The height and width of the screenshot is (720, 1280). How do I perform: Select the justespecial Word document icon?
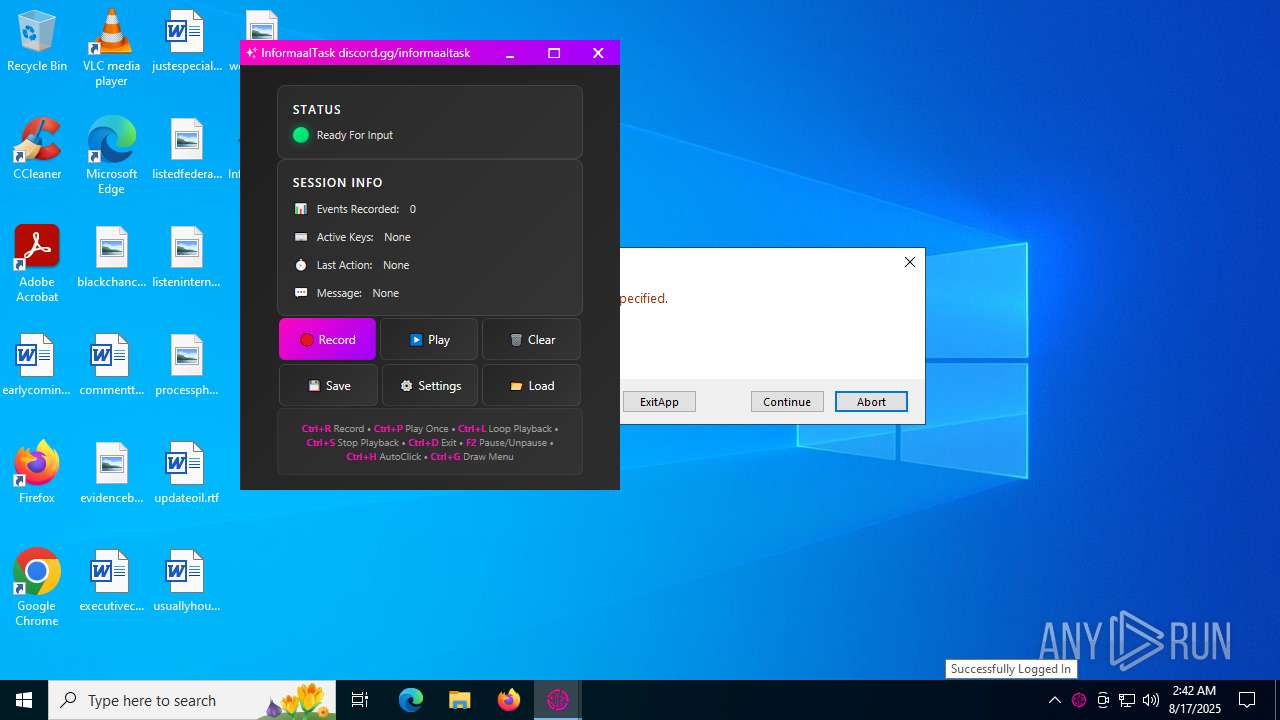186,42
